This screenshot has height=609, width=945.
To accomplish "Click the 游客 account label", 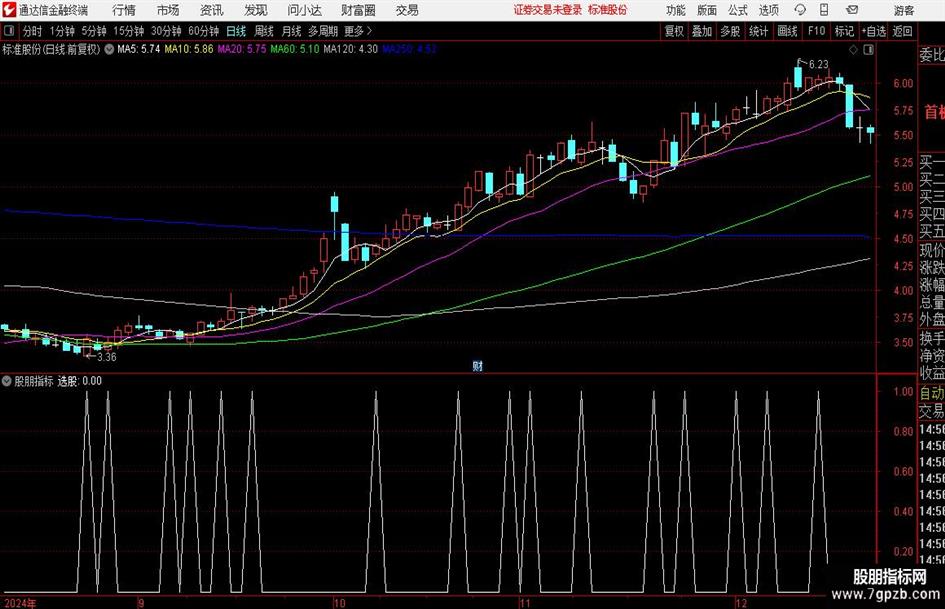I will (x=903, y=10).
